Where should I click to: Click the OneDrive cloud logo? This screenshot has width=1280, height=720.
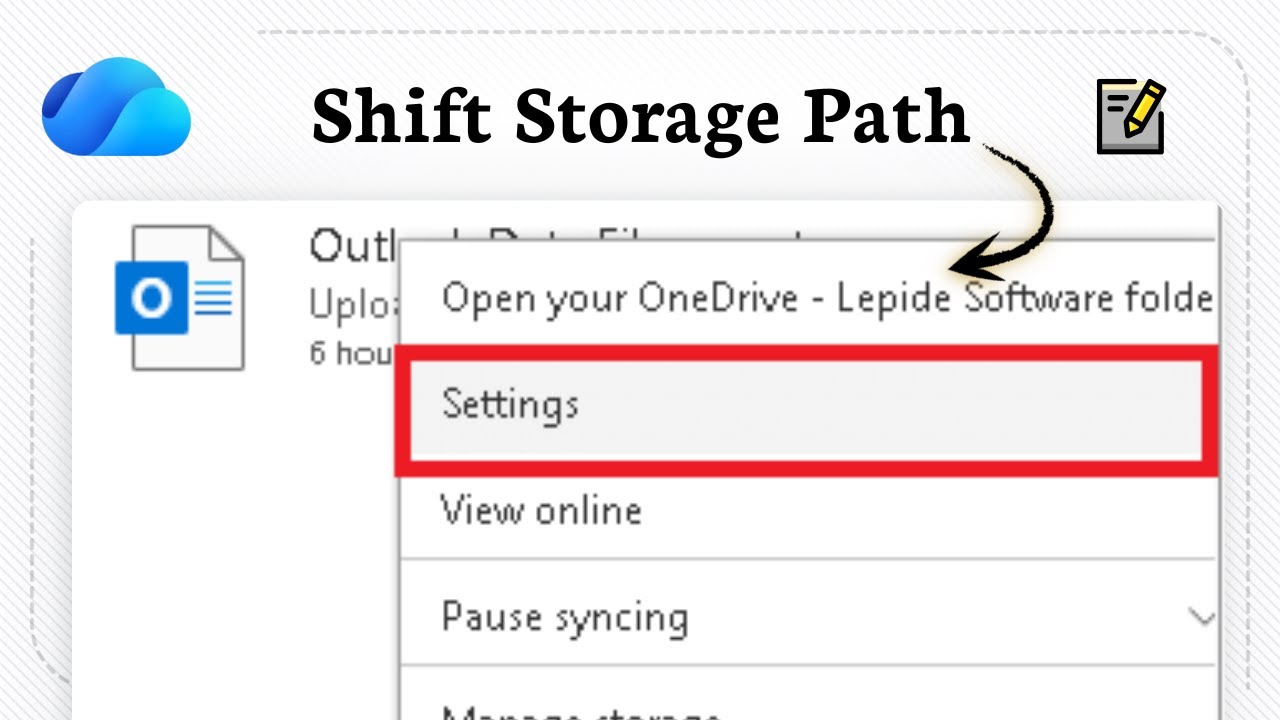pyautogui.click(x=116, y=107)
